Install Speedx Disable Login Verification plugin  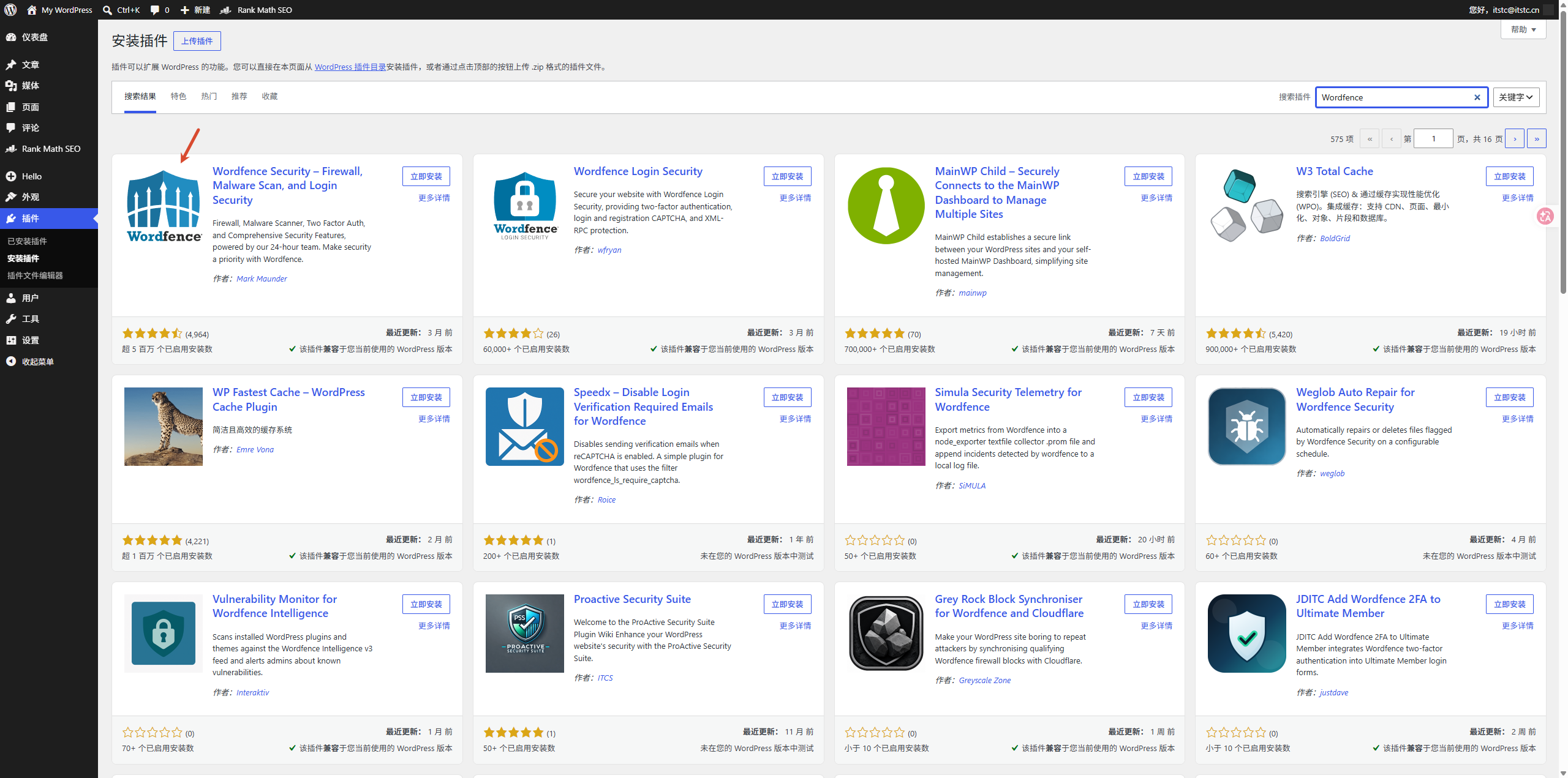pos(788,397)
